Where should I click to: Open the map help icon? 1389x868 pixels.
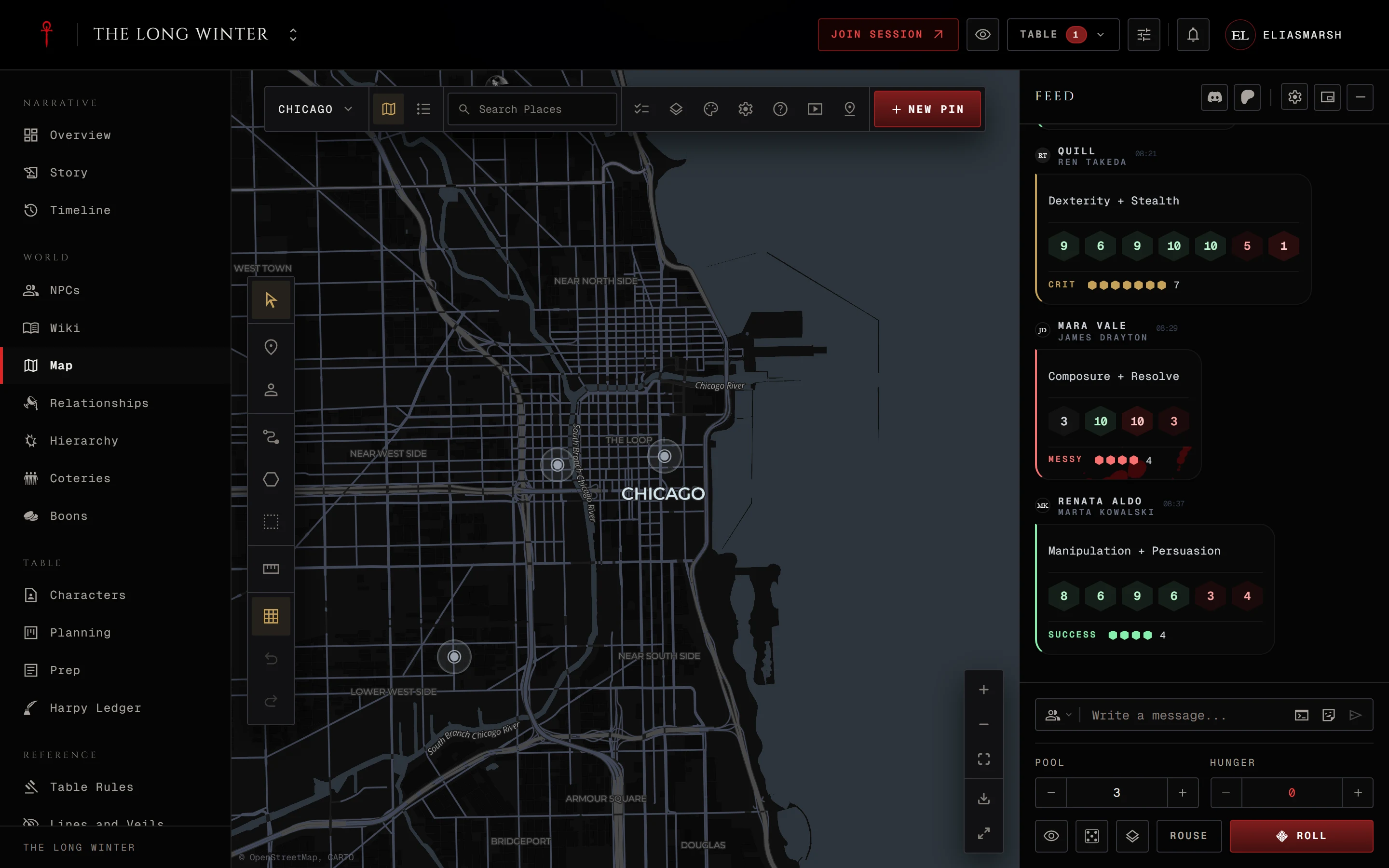tap(780, 109)
